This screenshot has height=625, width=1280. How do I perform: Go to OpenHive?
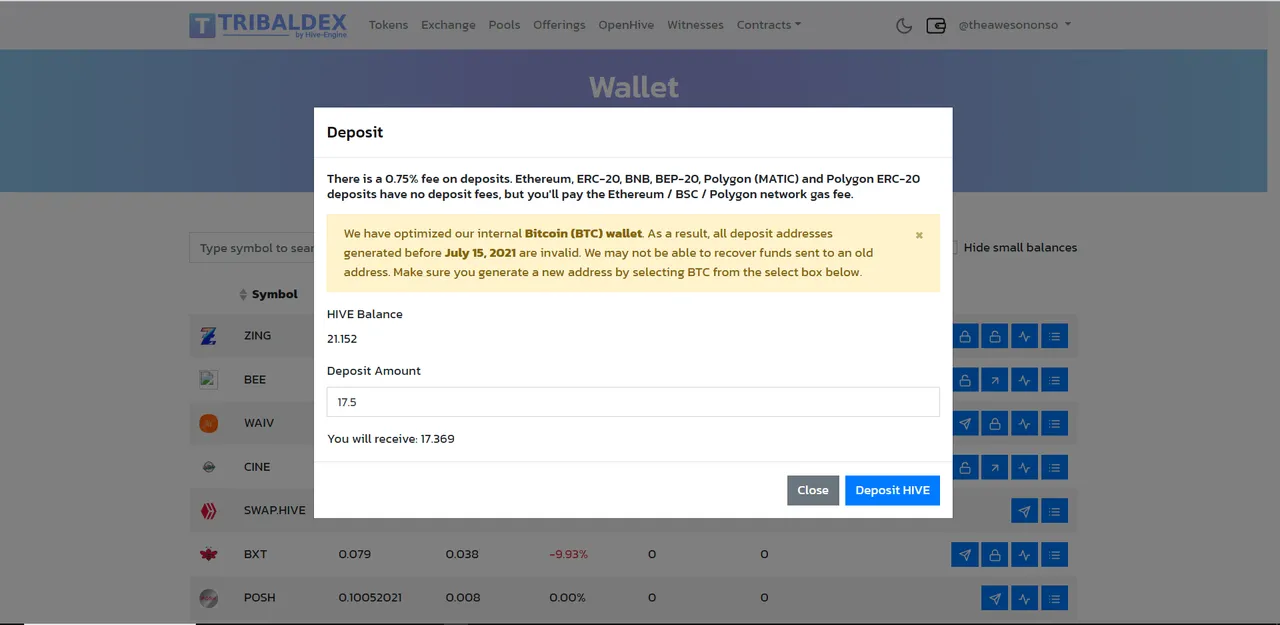pyautogui.click(x=626, y=25)
